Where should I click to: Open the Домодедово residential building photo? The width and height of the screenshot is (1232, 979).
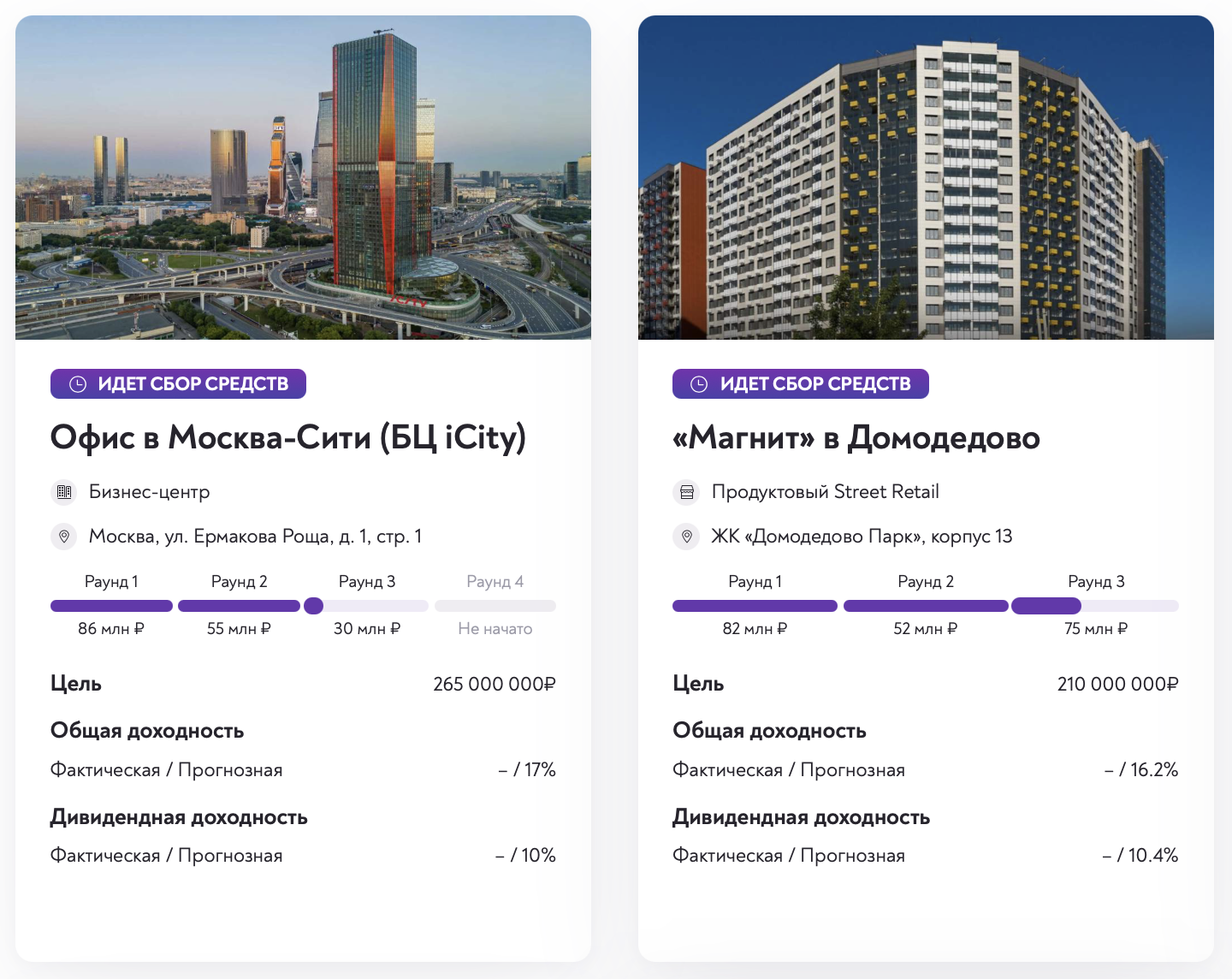tap(926, 178)
